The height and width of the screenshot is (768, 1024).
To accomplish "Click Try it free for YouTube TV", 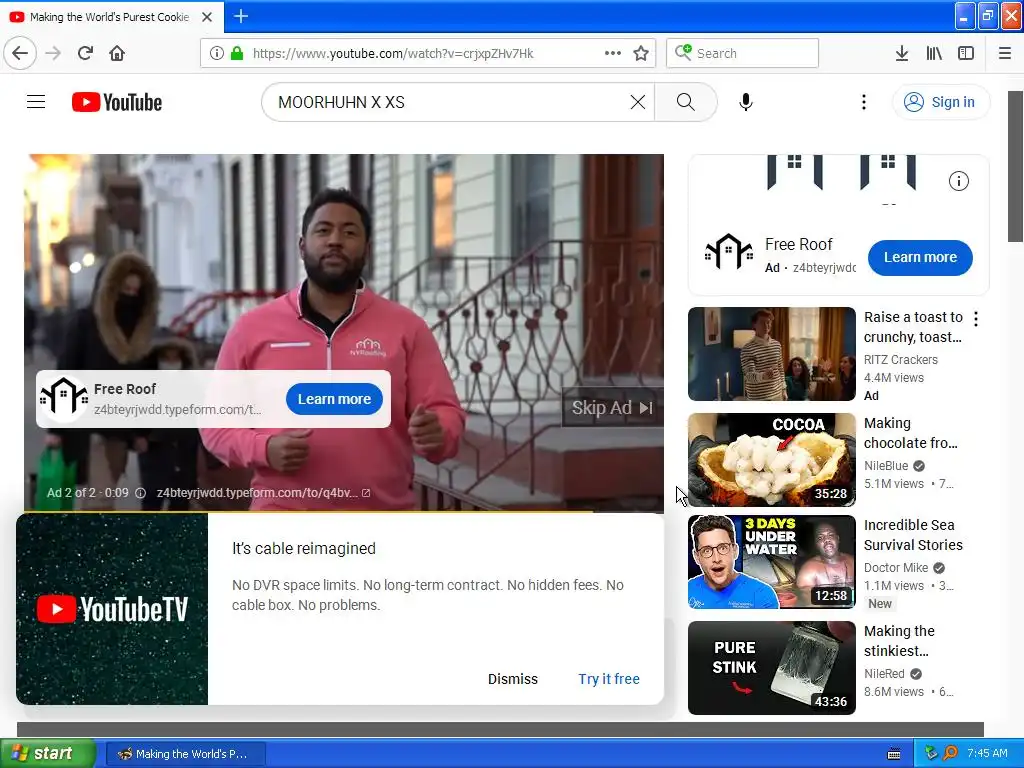I will coord(609,679).
